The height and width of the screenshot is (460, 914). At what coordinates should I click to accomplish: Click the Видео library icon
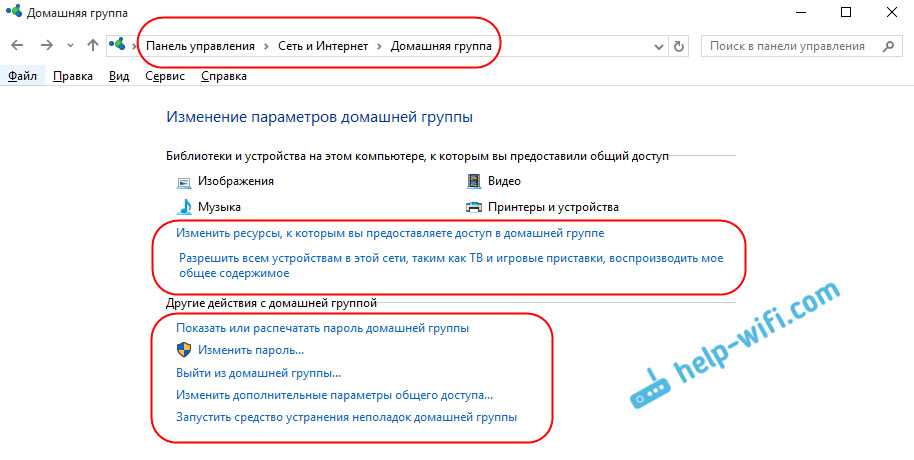click(474, 182)
